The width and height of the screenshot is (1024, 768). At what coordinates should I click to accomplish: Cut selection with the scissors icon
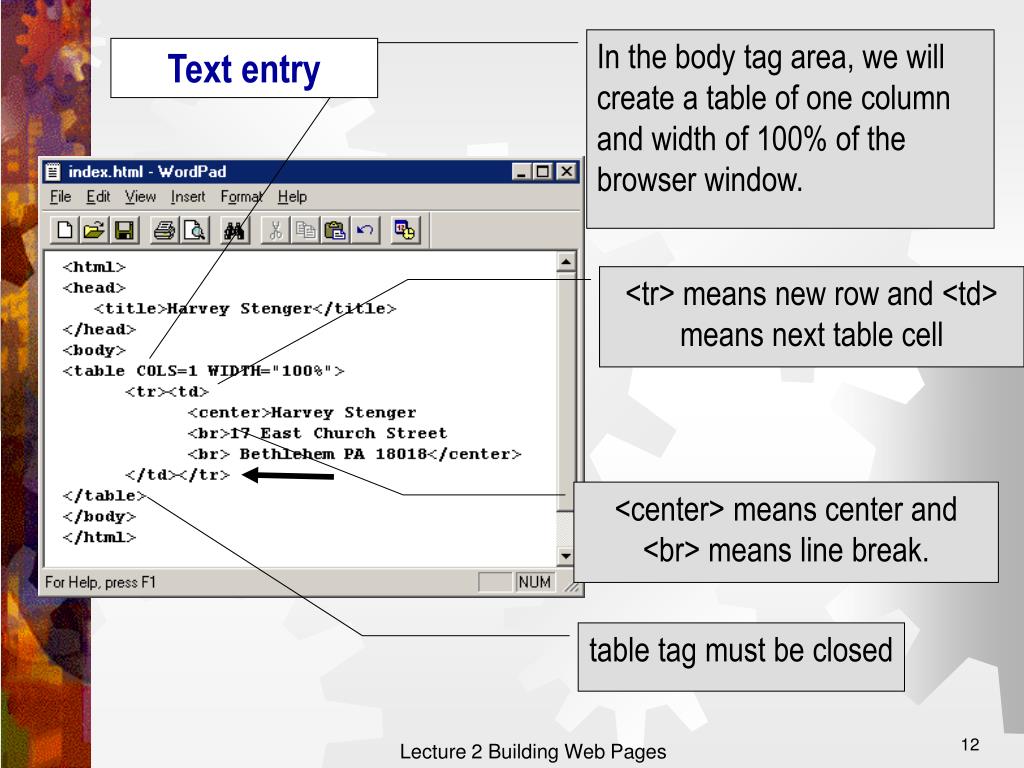pos(276,230)
